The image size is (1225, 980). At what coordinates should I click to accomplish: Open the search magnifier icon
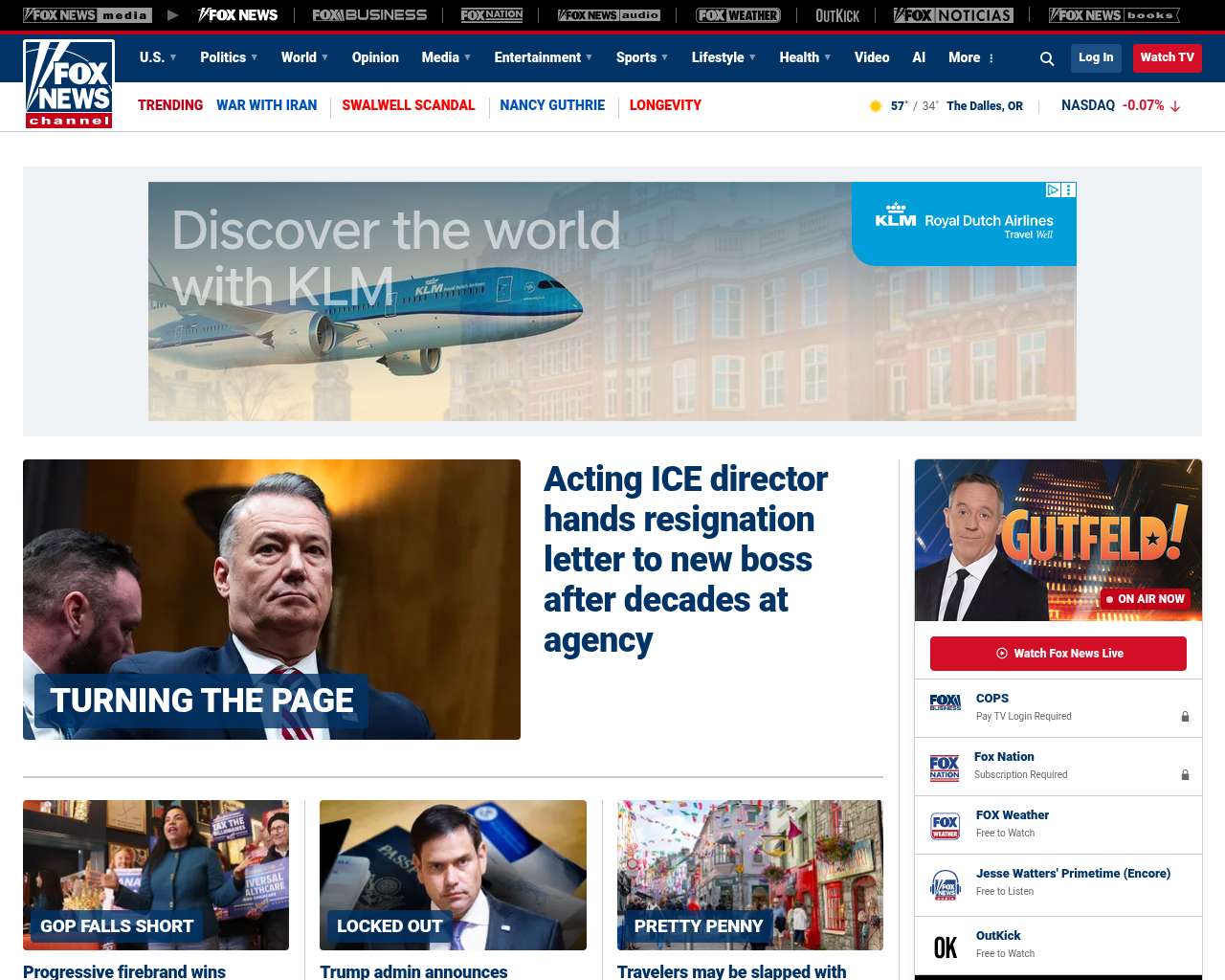click(1047, 58)
